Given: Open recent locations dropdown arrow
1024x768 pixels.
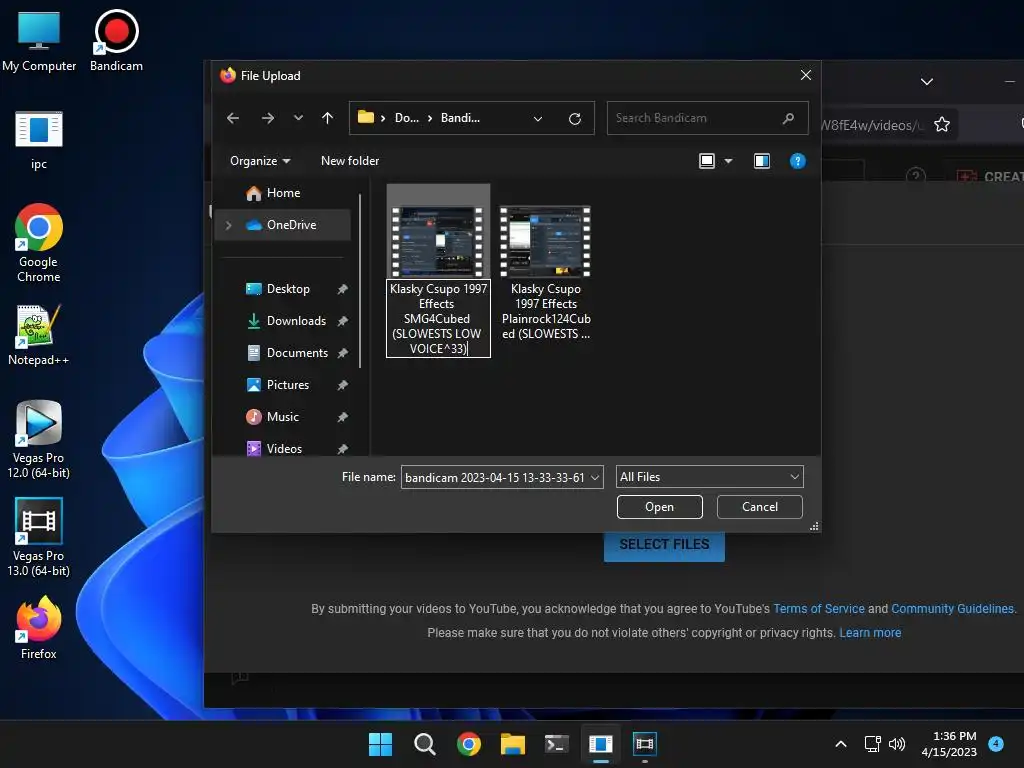Looking at the screenshot, I should (298, 118).
